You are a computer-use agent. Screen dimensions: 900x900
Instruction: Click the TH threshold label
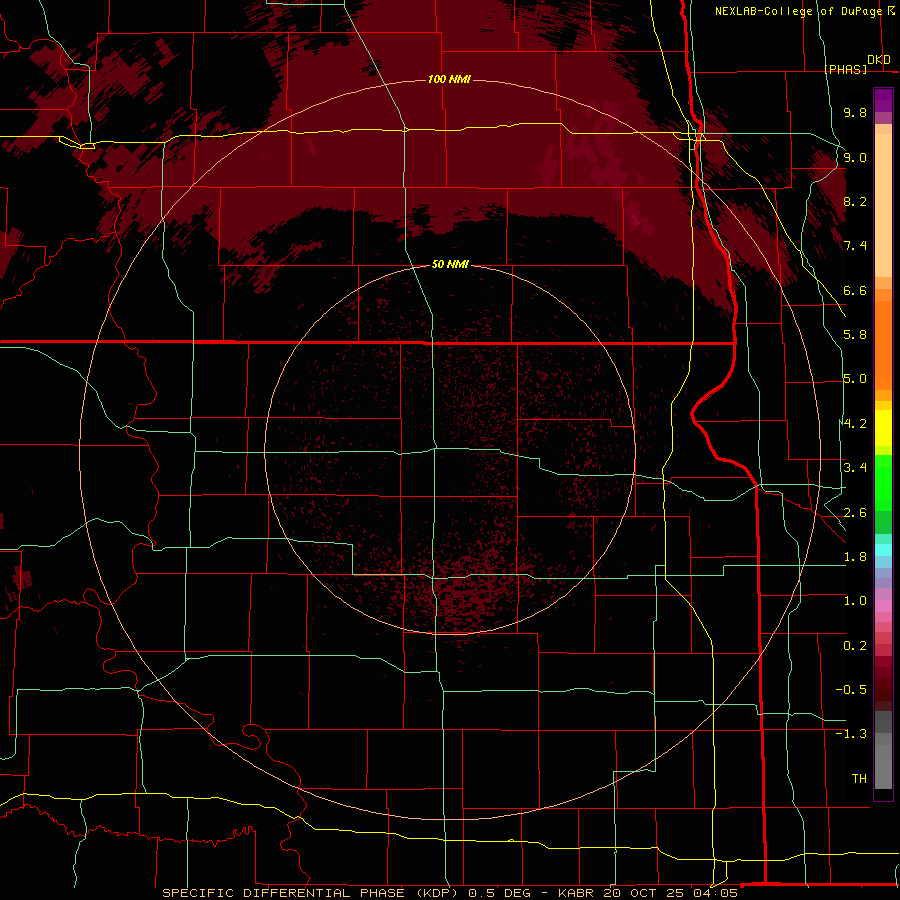coord(859,779)
